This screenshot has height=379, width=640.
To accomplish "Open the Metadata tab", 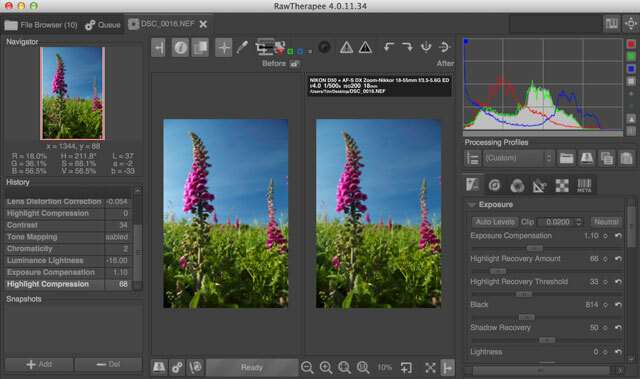I will coord(584,186).
